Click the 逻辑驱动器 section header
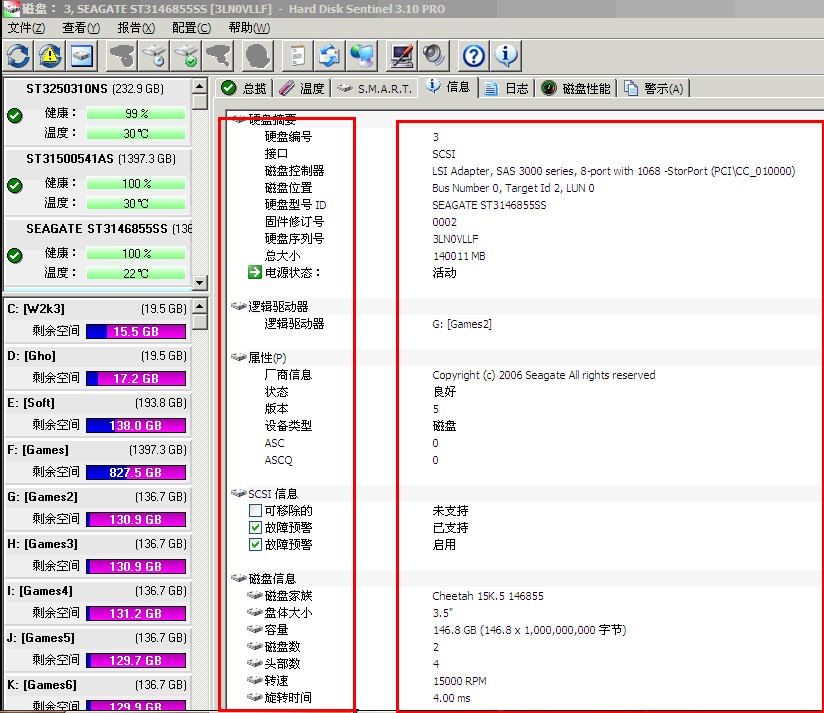The height and width of the screenshot is (713, 824). (x=278, y=306)
